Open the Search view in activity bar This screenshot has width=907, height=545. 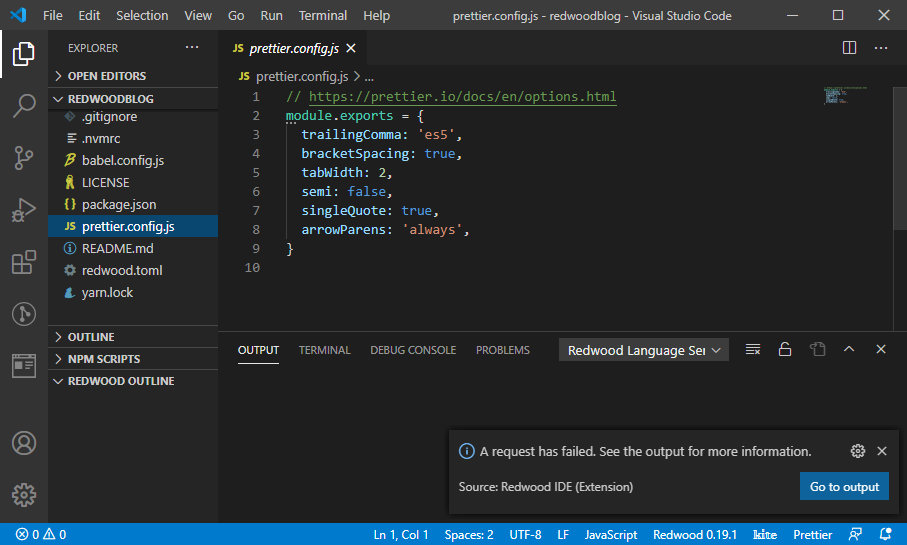click(24, 106)
